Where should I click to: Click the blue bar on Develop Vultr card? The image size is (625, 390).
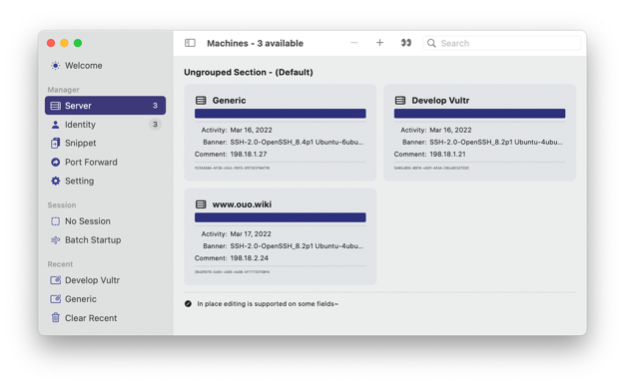480,114
